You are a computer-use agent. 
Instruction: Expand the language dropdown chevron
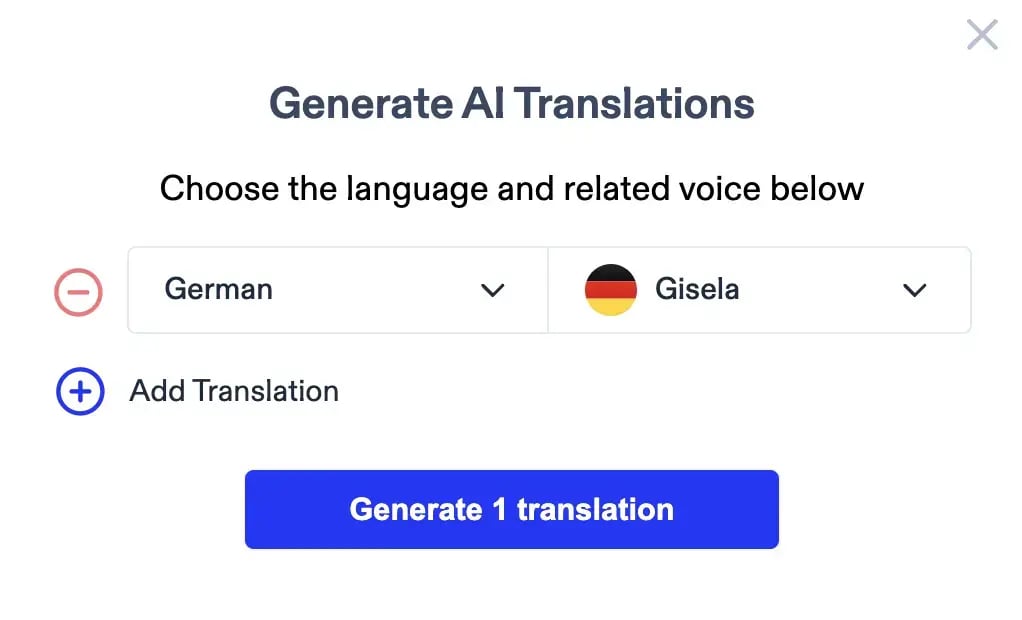[x=492, y=291]
